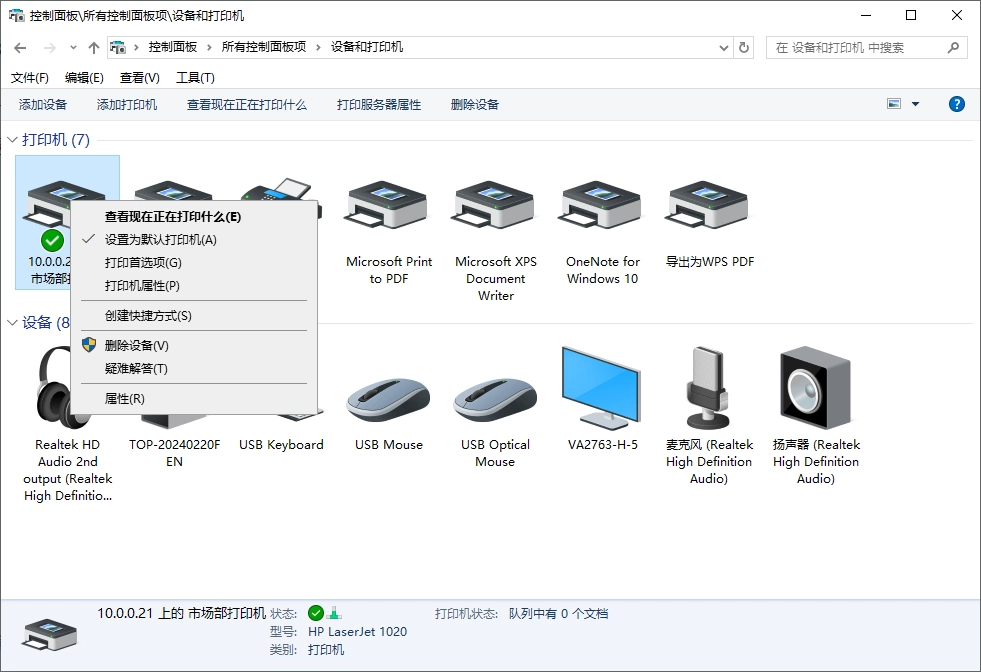Choose 创建快捷方式(S) from context menu
This screenshot has height=672, width=981.
[193, 316]
